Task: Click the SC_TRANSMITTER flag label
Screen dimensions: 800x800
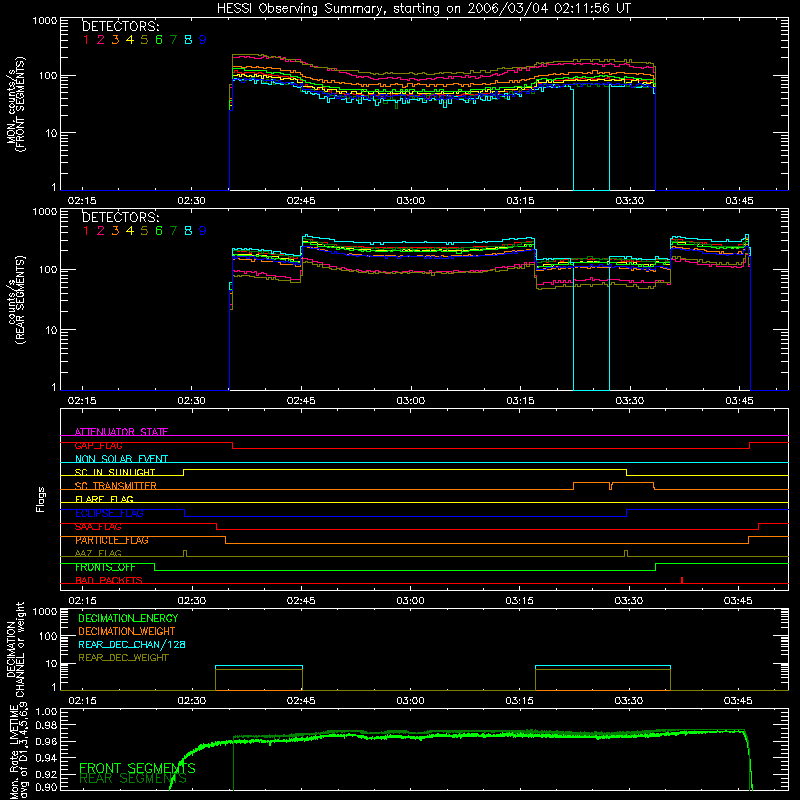Action: coord(116,486)
